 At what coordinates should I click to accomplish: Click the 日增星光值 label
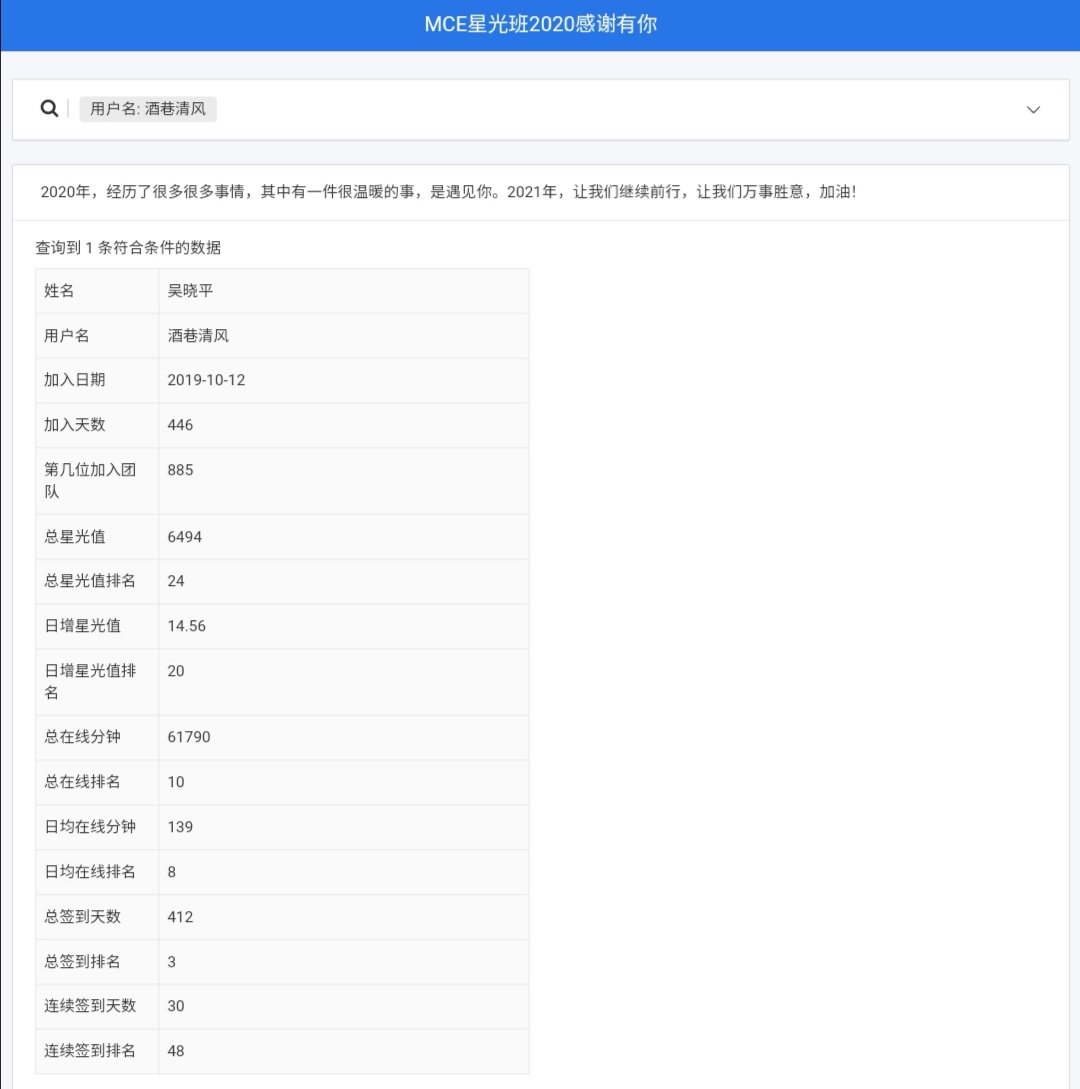pos(82,626)
